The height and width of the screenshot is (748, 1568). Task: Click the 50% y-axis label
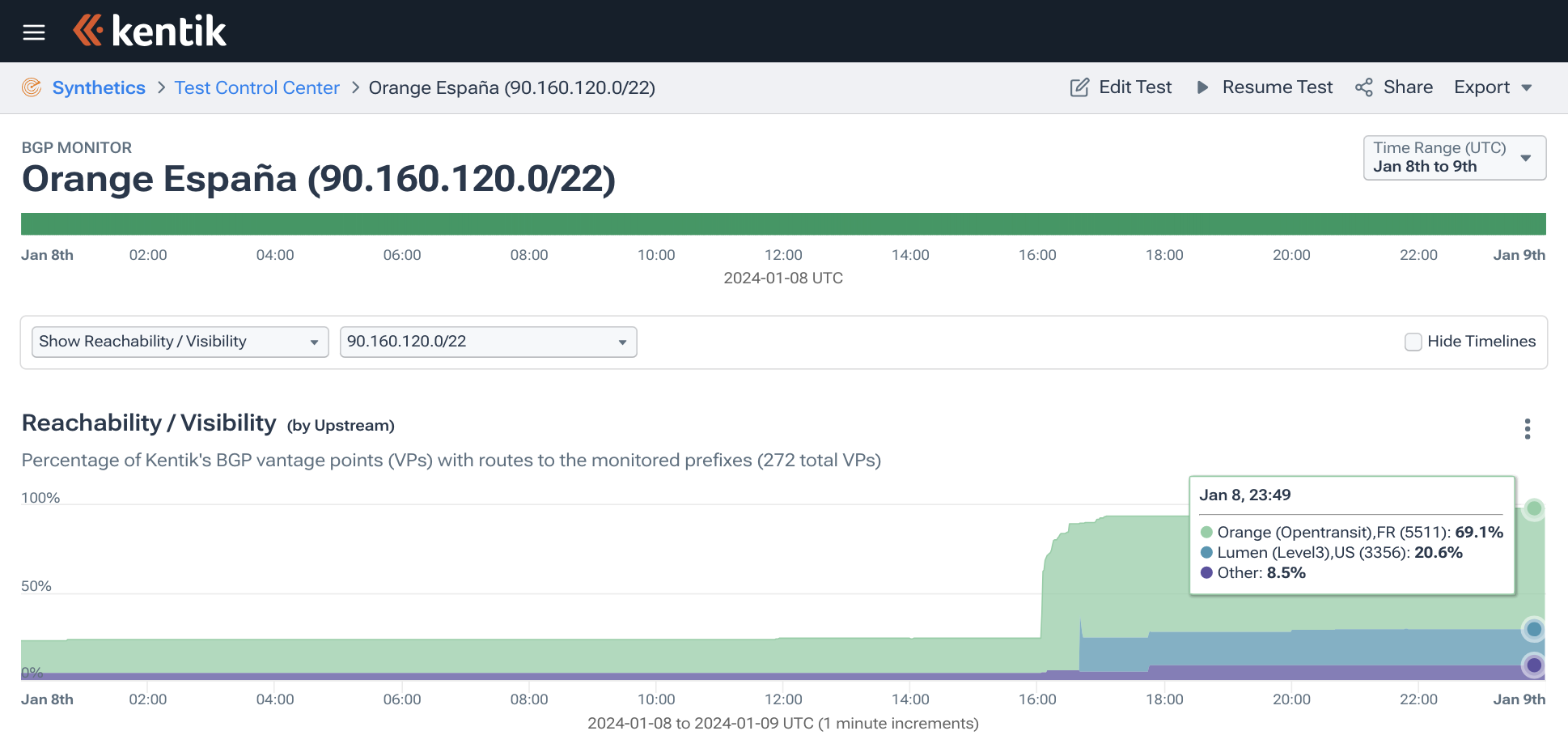coord(36,586)
